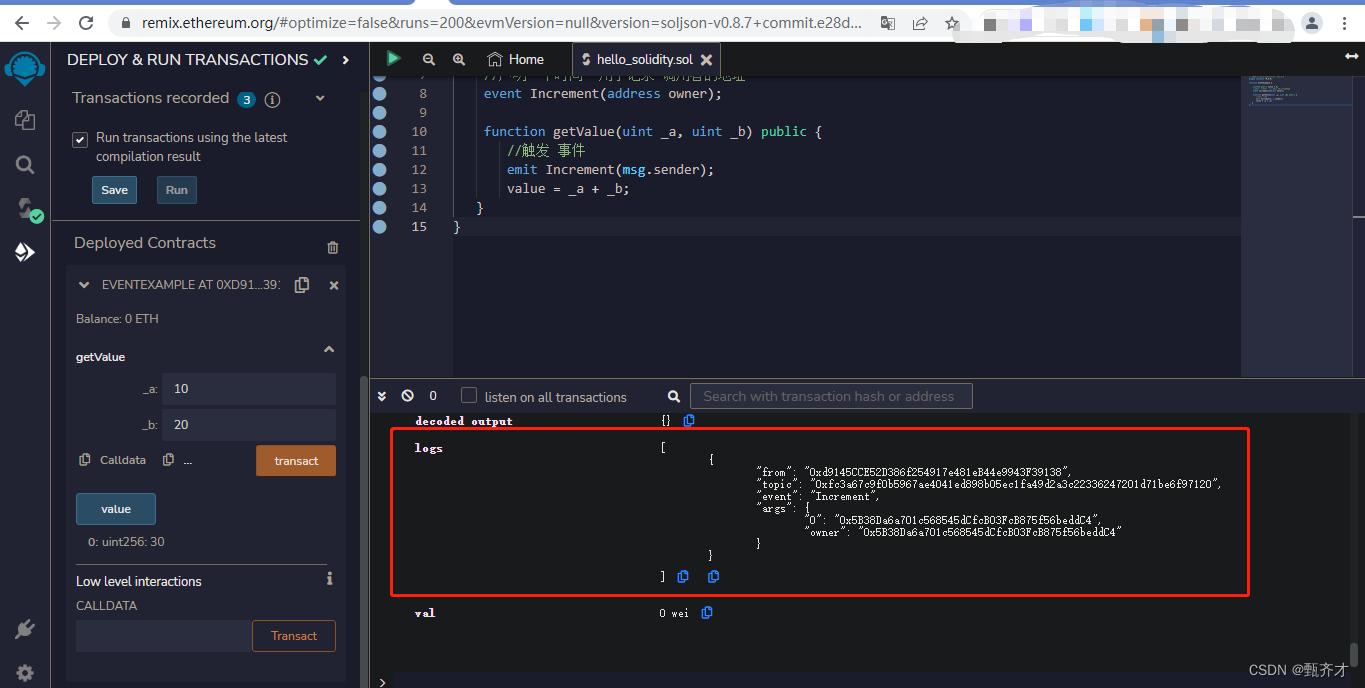Image resolution: width=1365 pixels, height=688 pixels.
Task: Click the Remix logo icon in sidebar
Action: pos(25,69)
